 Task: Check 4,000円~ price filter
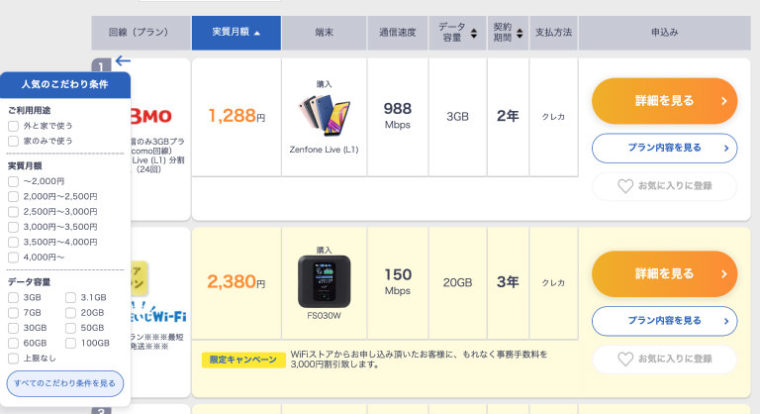pos(13,257)
